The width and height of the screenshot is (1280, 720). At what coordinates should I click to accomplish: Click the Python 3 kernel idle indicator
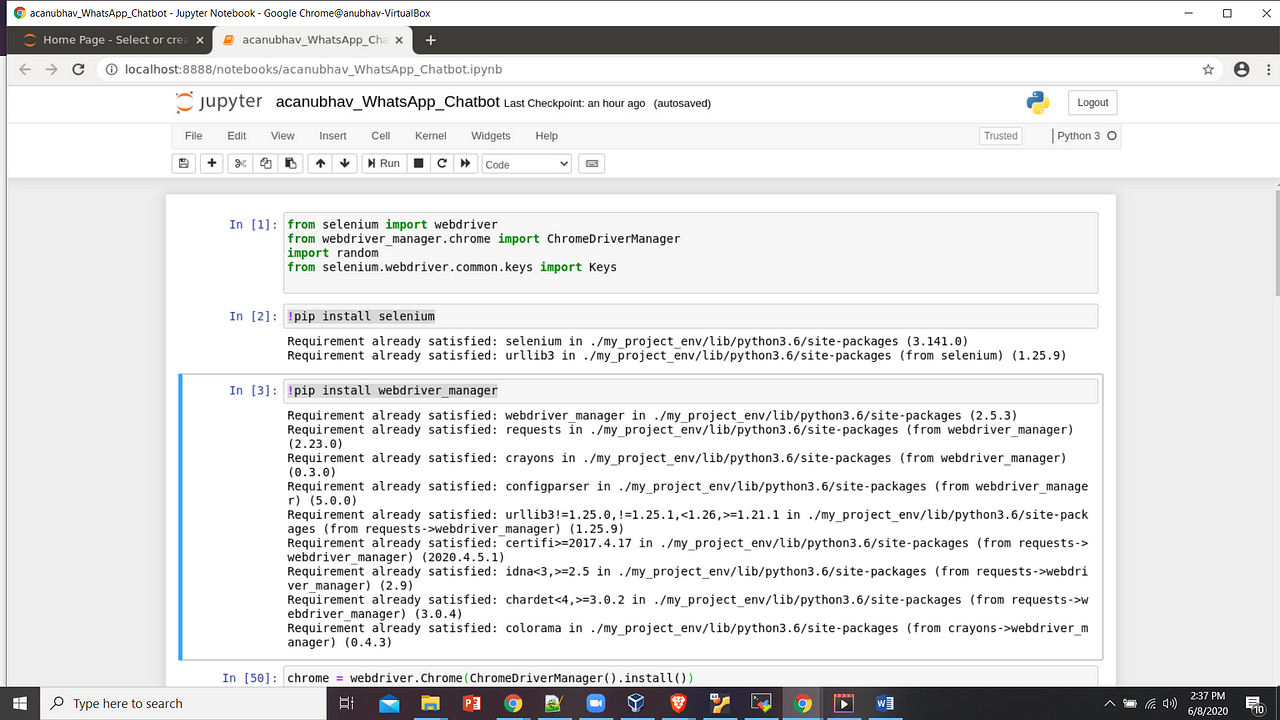click(x=1086, y=136)
